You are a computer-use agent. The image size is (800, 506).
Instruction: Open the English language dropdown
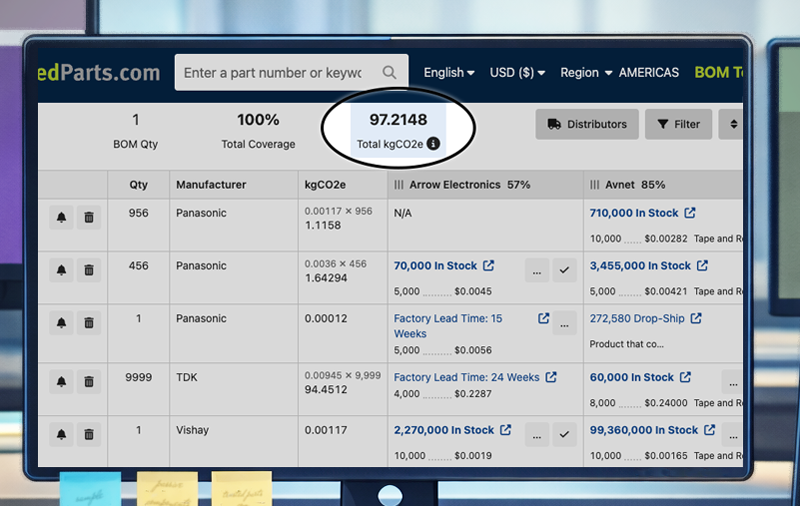point(449,72)
